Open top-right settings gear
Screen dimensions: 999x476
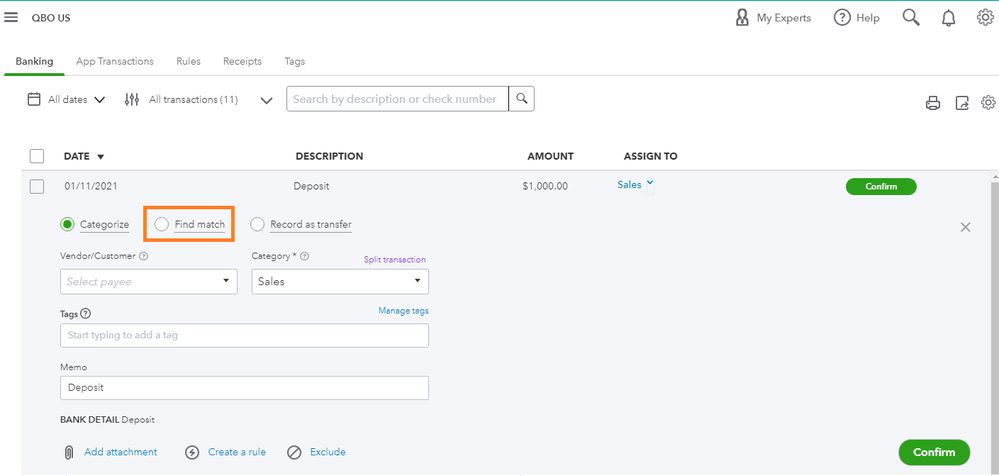(x=986, y=18)
